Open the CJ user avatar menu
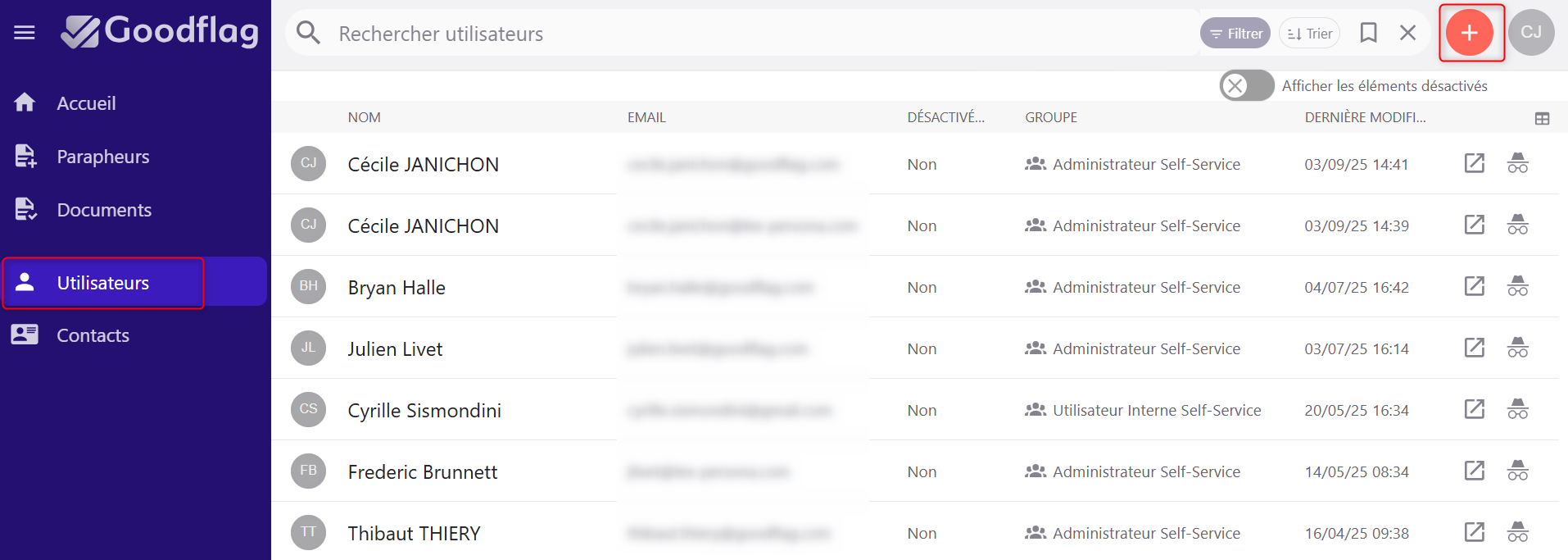This screenshot has width=1568, height=560. click(x=1530, y=33)
